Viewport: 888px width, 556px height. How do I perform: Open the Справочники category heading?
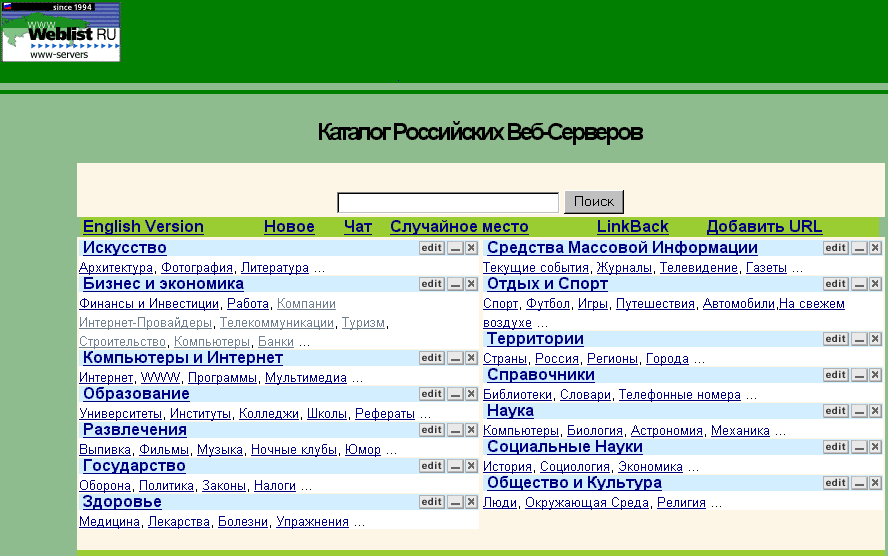541,375
